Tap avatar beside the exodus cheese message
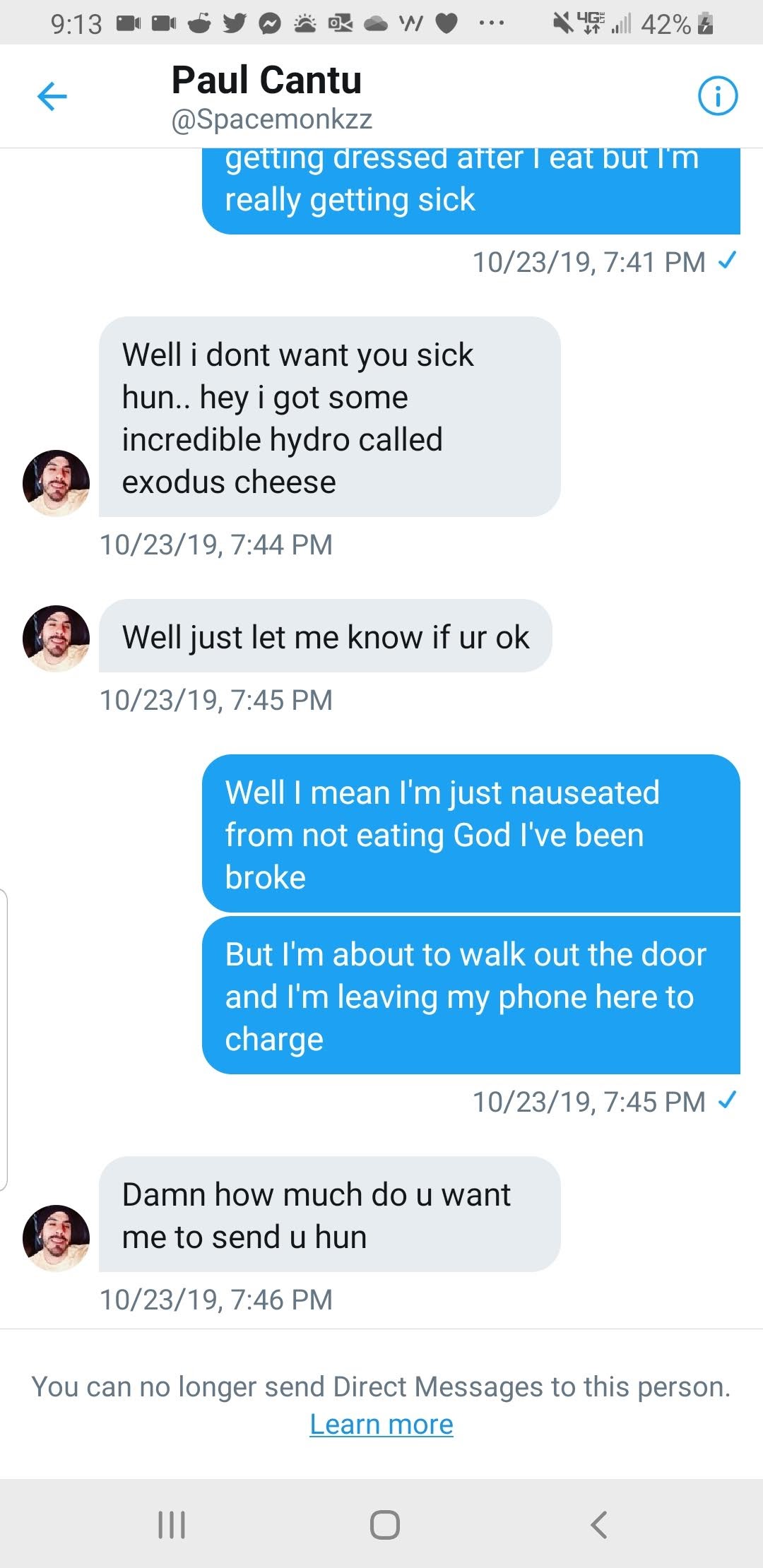Viewport: 763px width, 1568px height. 57,483
